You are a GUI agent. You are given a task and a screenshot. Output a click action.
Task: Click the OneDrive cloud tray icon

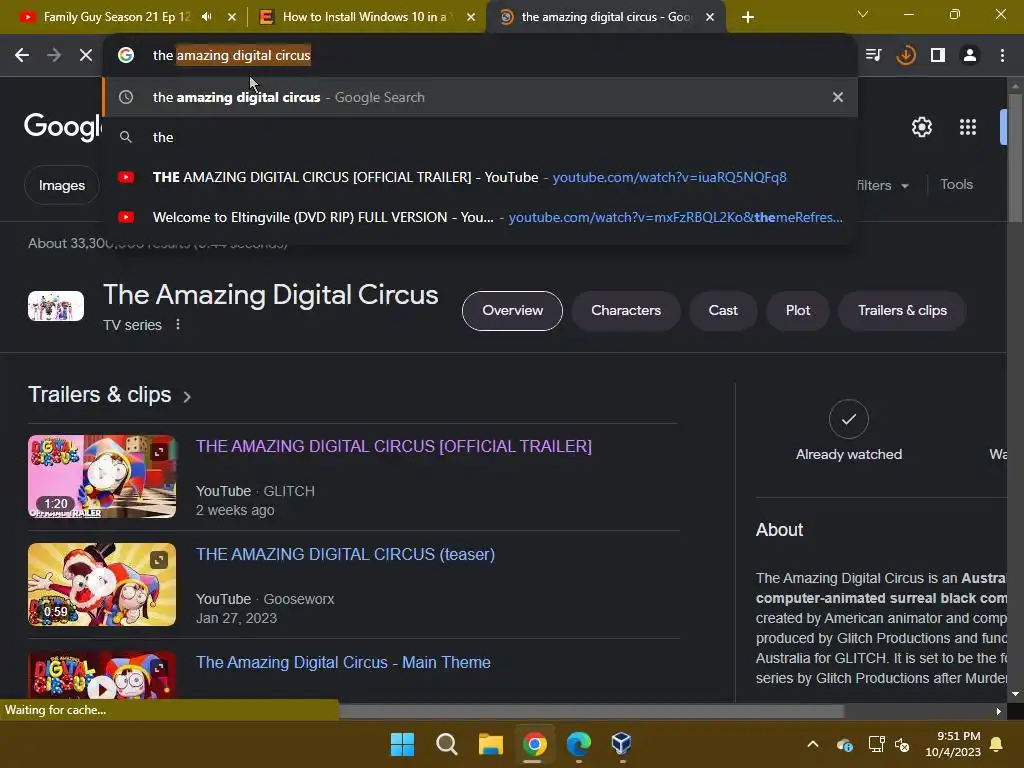844,744
